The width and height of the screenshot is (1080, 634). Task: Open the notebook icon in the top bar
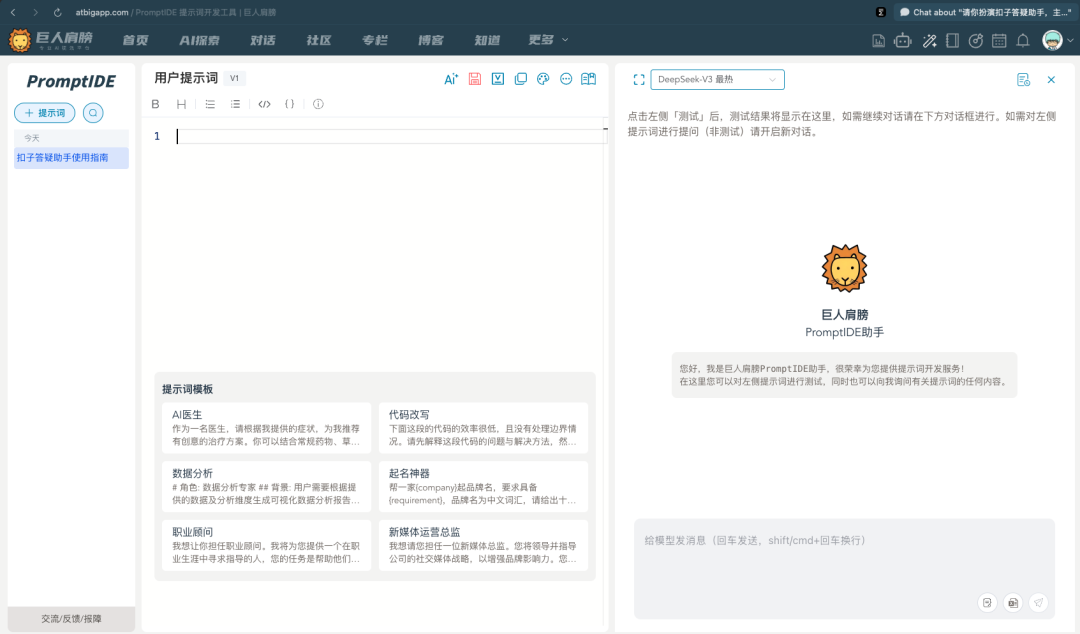pos(953,41)
